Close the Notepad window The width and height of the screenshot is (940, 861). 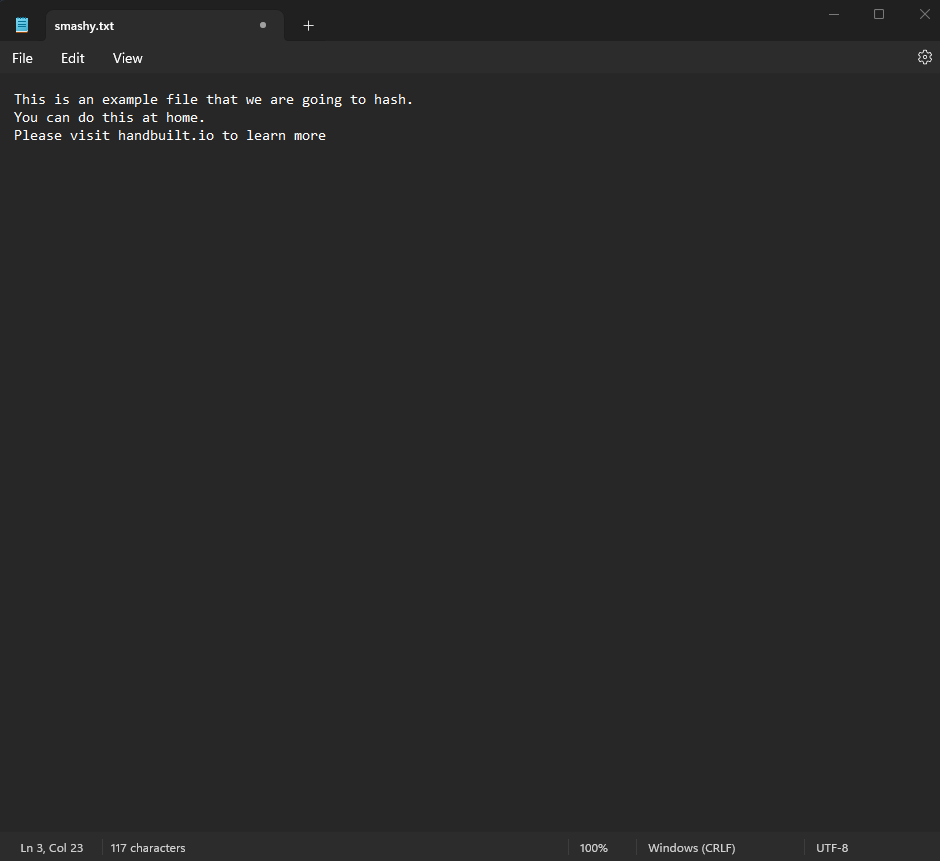[x=924, y=14]
